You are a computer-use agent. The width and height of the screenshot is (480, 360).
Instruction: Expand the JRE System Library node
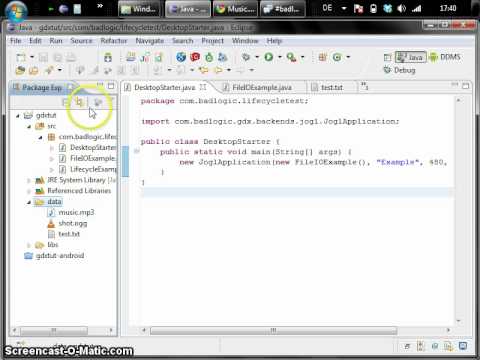tap(29, 180)
